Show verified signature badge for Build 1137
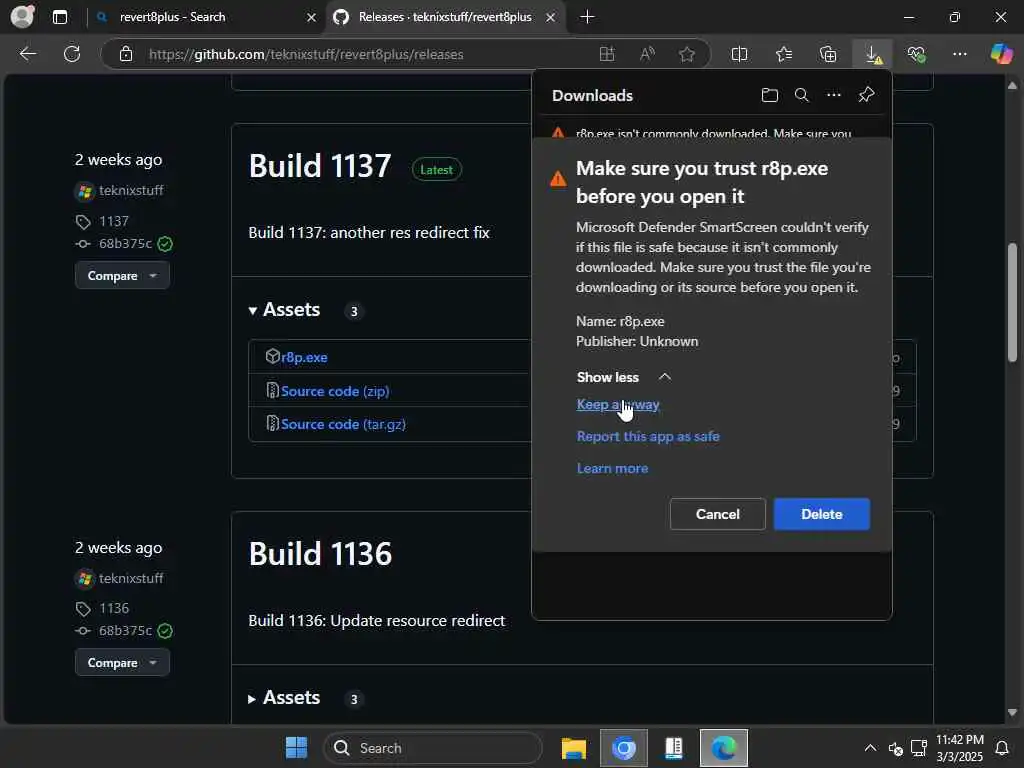The image size is (1024, 768). (165, 244)
